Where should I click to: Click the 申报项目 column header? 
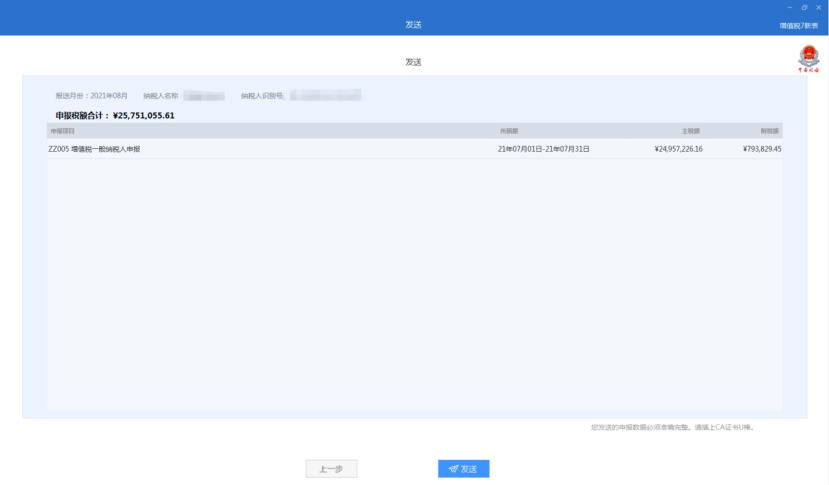(62, 131)
